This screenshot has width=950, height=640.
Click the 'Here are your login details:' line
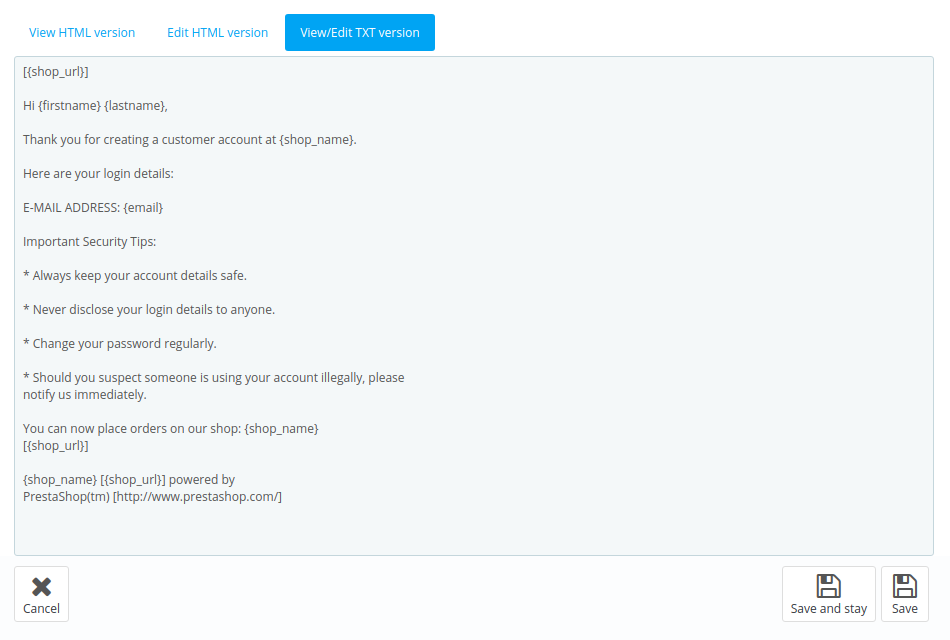click(x=98, y=173)
